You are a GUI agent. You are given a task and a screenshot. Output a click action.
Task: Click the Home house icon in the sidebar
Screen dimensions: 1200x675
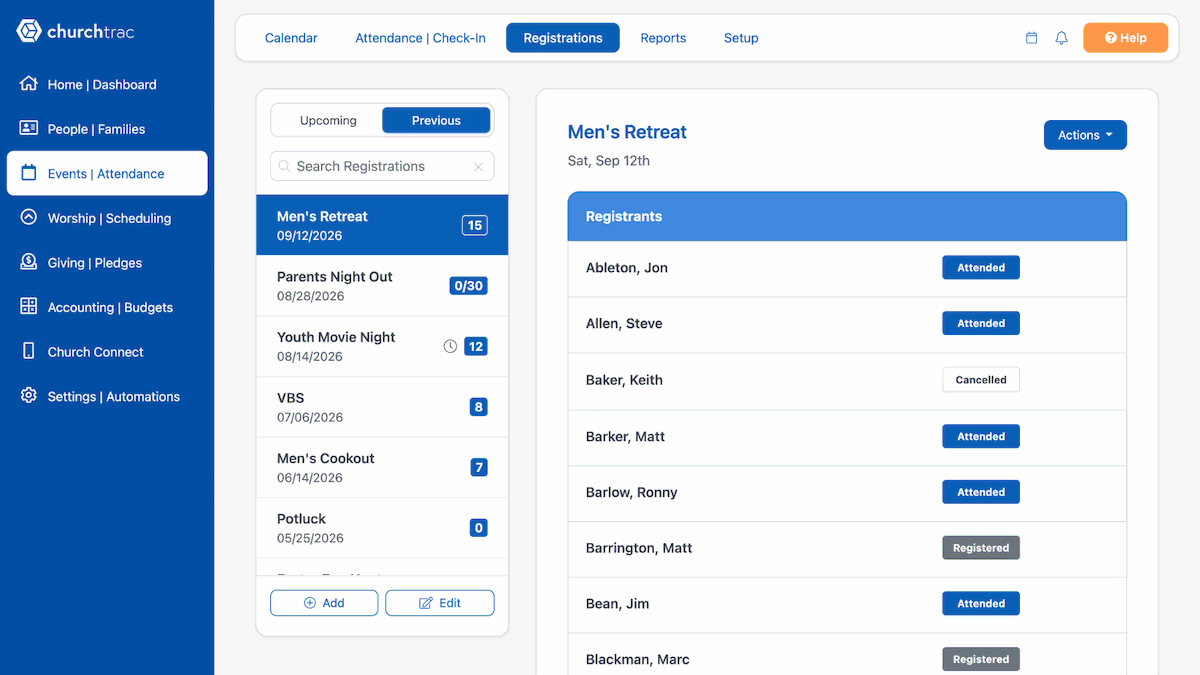tap(29, 84)
